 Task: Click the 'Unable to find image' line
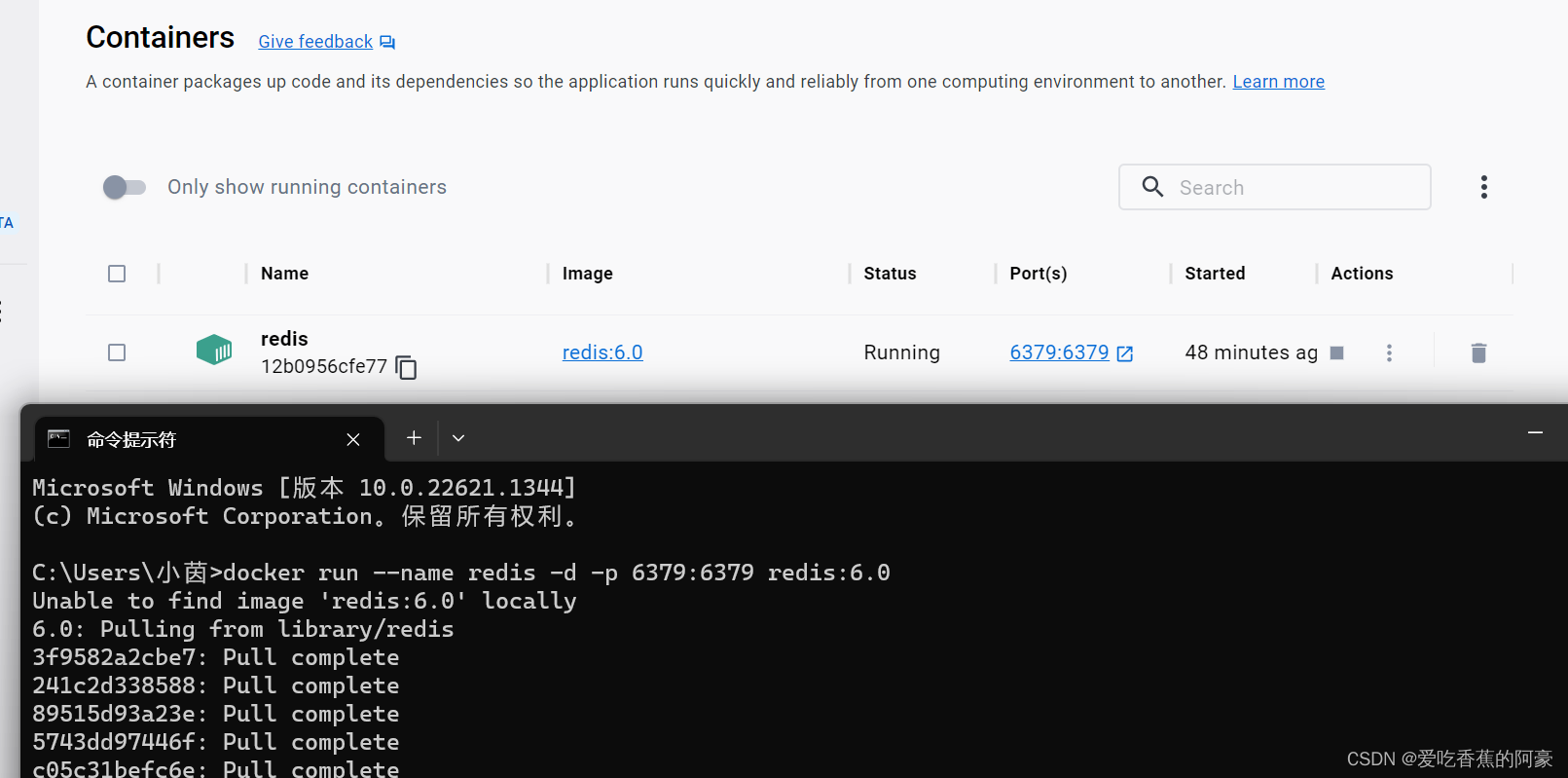[305, 601]
